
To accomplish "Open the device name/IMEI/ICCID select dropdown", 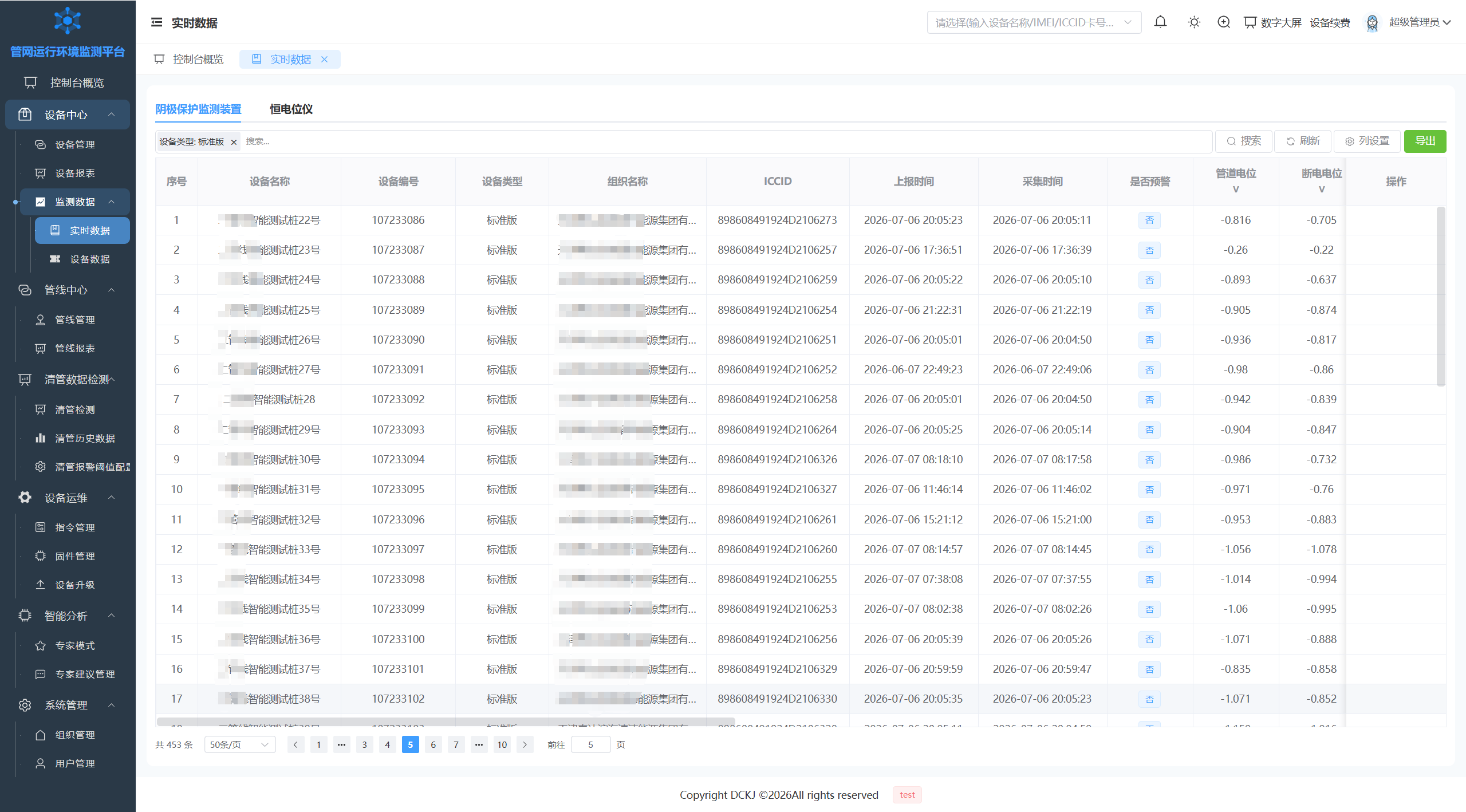I will click(x=1034, y=22).
